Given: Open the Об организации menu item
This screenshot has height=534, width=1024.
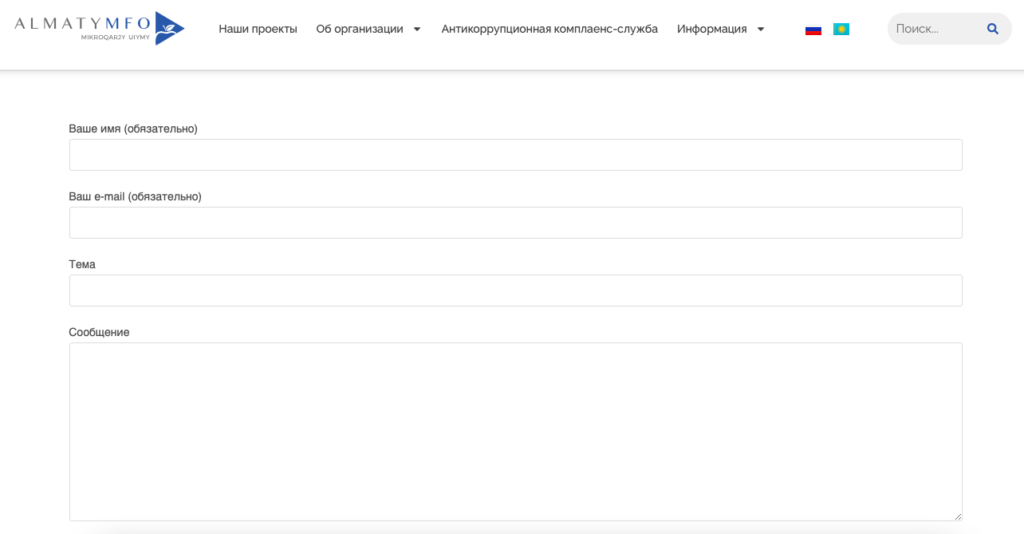Looking at the screenshot, I should pos(360,29).
